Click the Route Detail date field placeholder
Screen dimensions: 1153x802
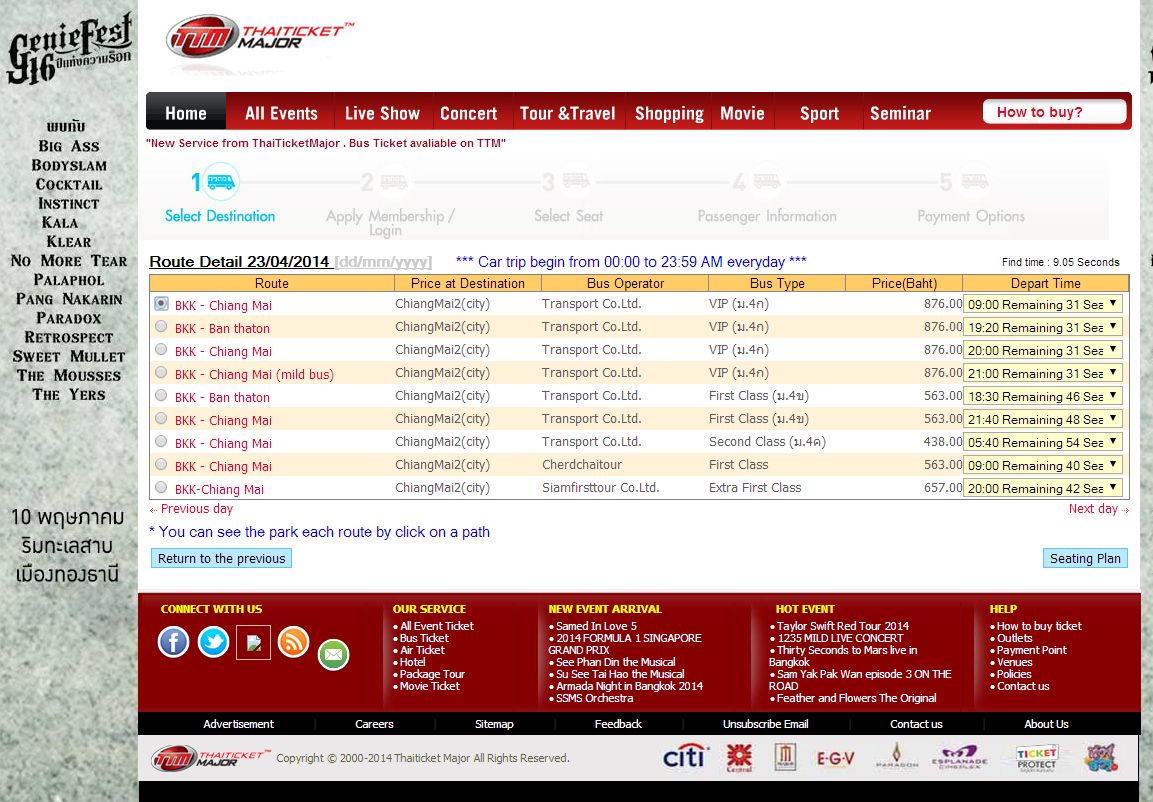click(383, 262)
